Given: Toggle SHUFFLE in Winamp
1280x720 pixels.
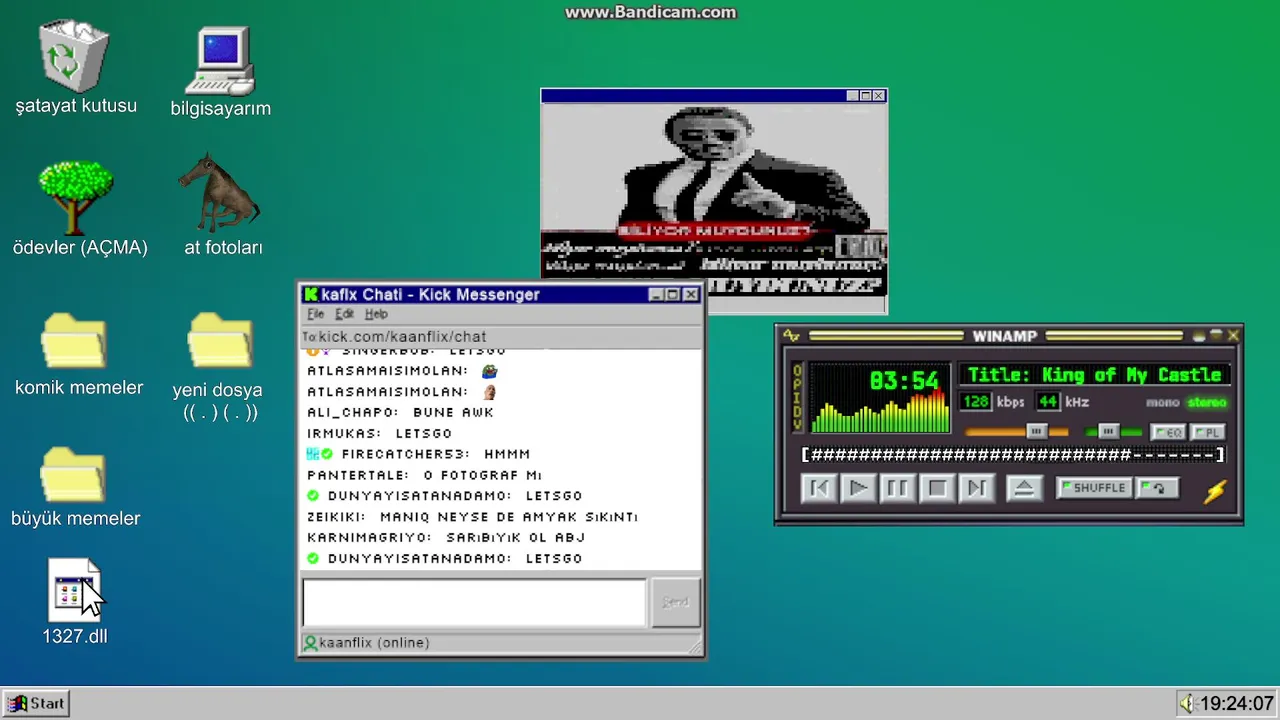Looking at the screenshot, I should [x=1094, y=488].
